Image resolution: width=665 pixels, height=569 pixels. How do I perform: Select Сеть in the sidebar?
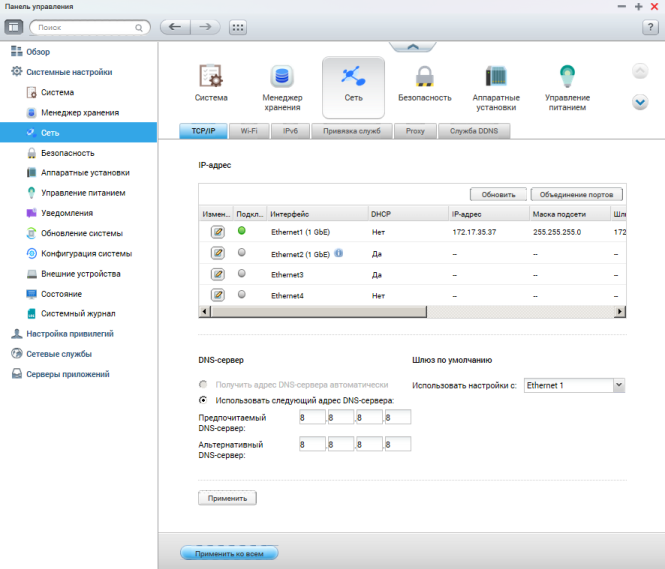coord(78,133)
